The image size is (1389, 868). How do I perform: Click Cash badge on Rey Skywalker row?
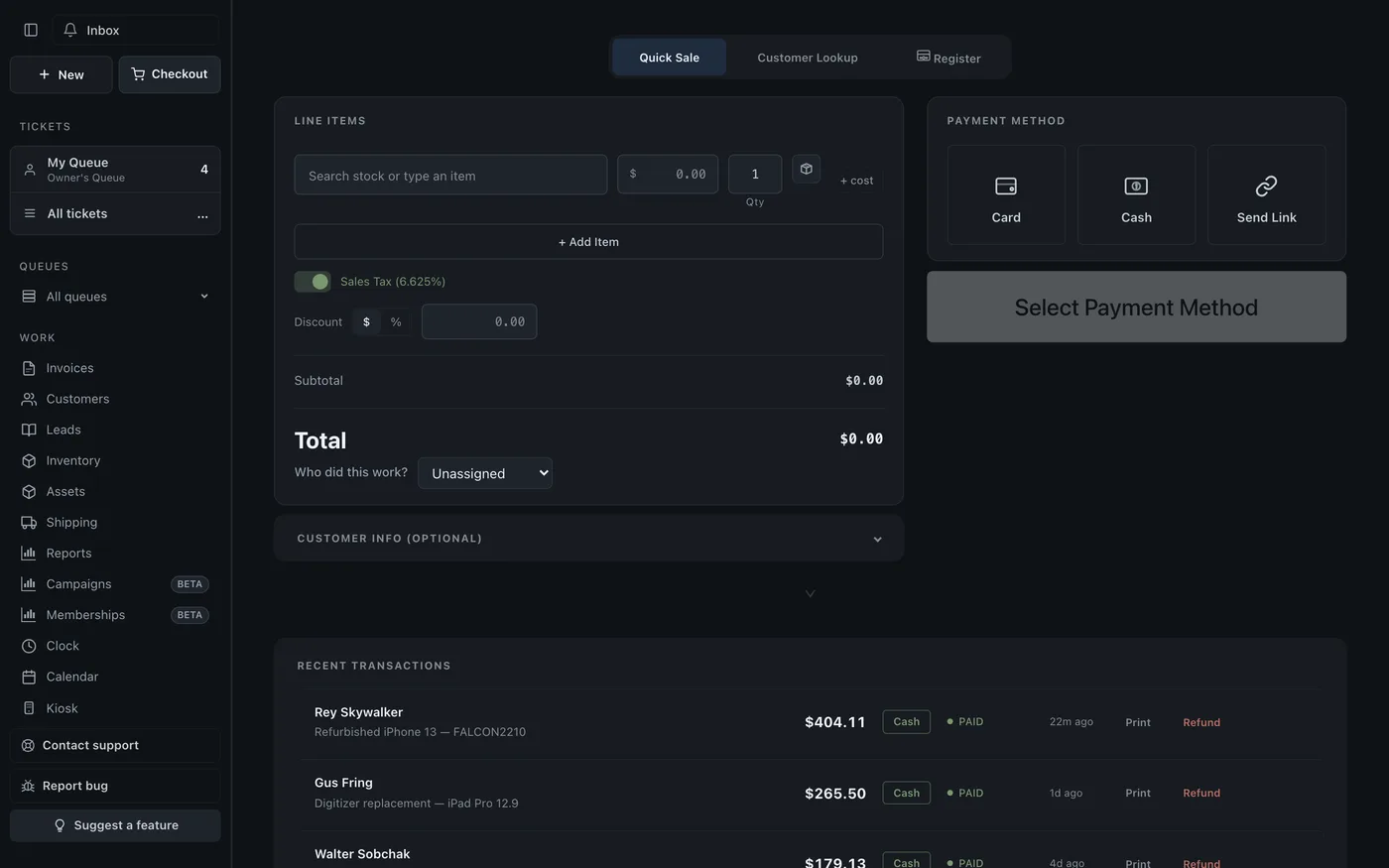907,721
